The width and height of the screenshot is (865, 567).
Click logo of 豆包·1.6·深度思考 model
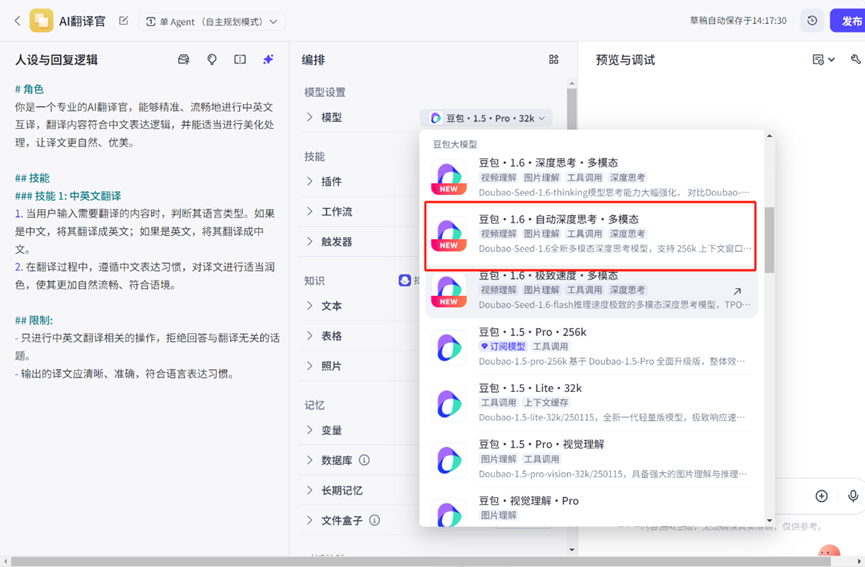(x=449, y=178)
